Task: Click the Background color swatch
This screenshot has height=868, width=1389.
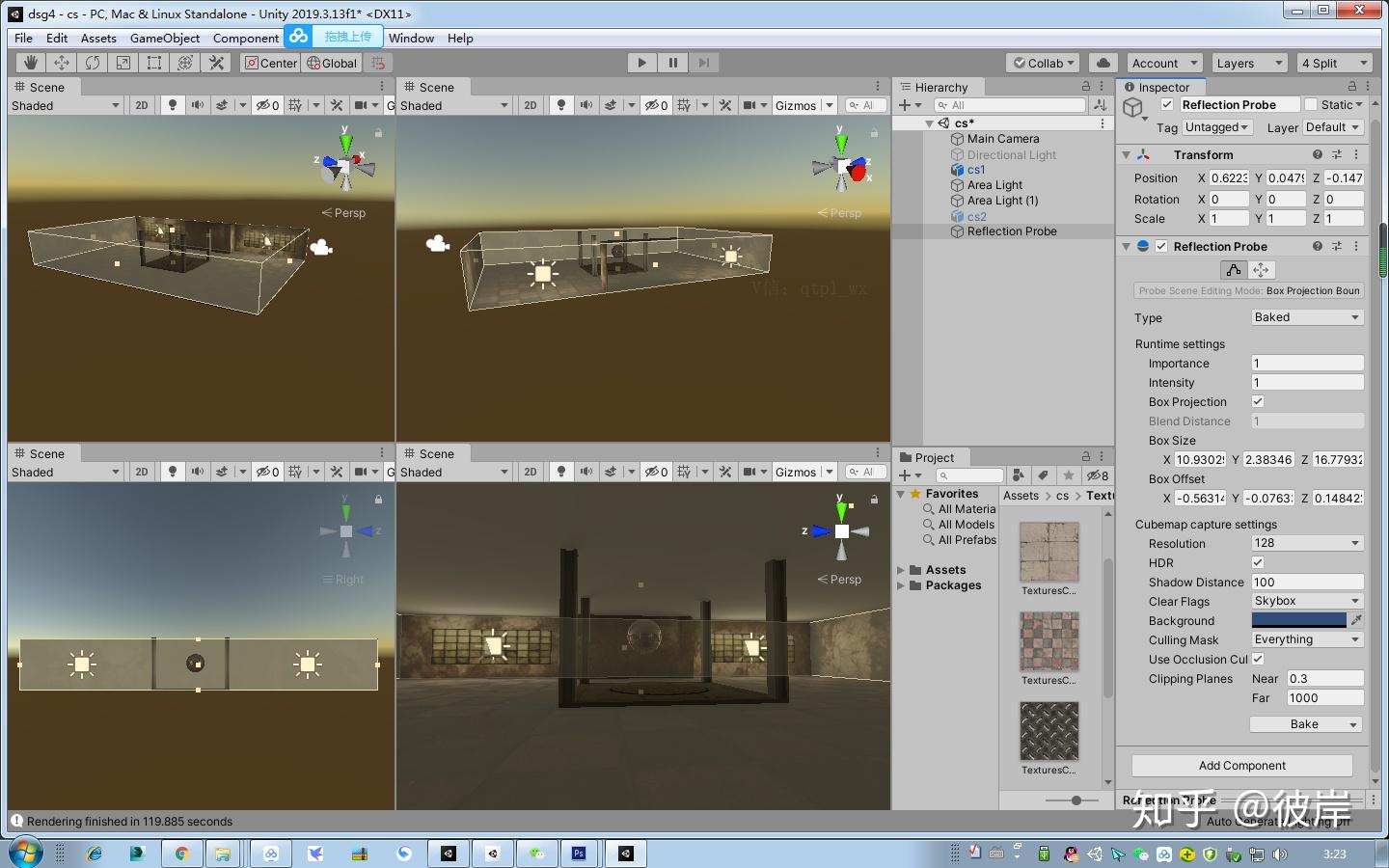Action: [x=1300, y=620]
